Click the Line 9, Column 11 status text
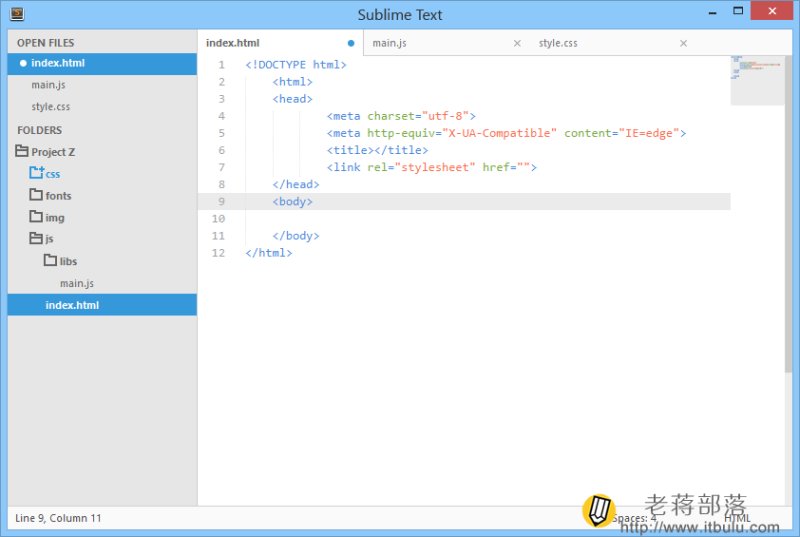The image size is (800, 537). [x=58, y=518]
